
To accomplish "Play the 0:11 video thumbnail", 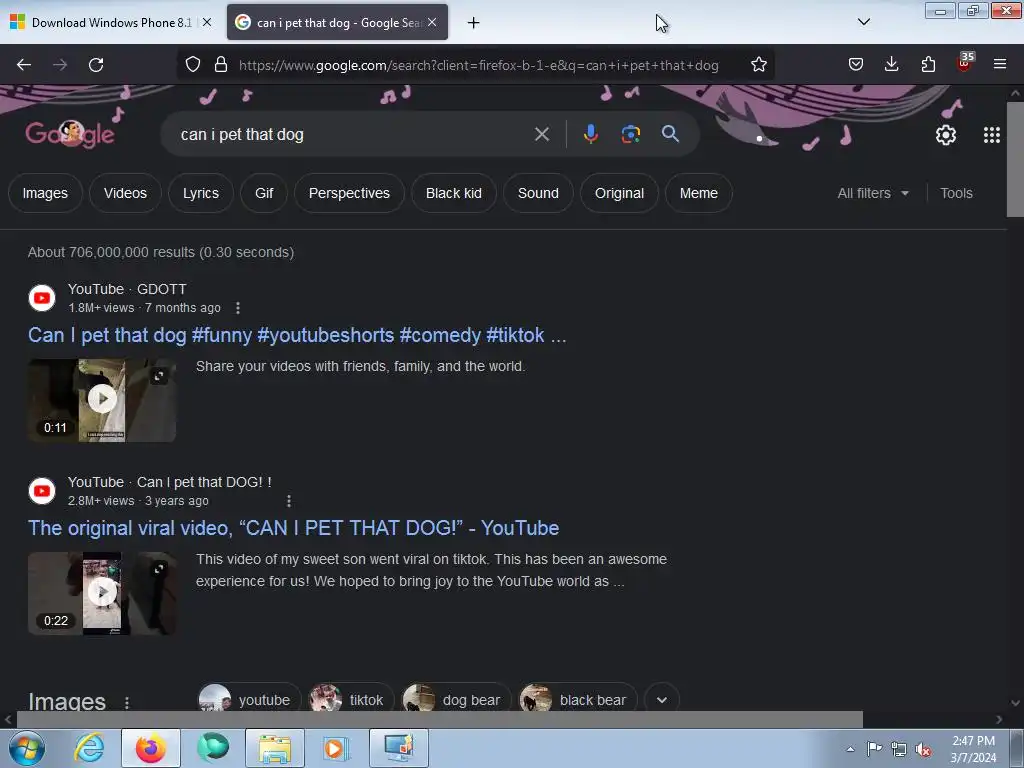I will click(x=102, y=400).
